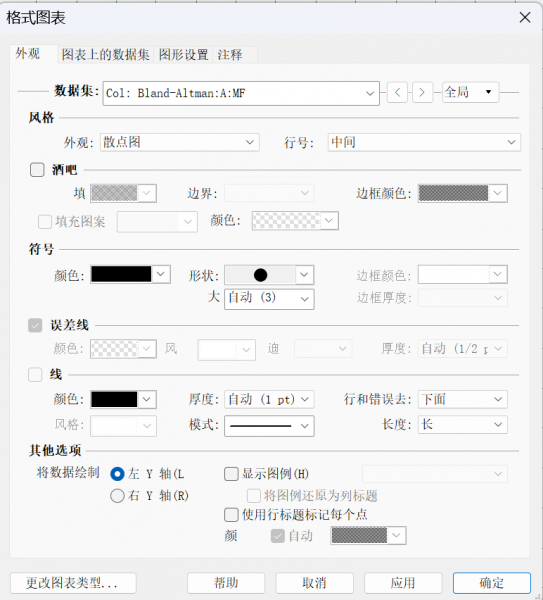Select 左 Y 轴(L radio button
The height and width of the screenshot is (600, 543).
click(x=117, y=474)
